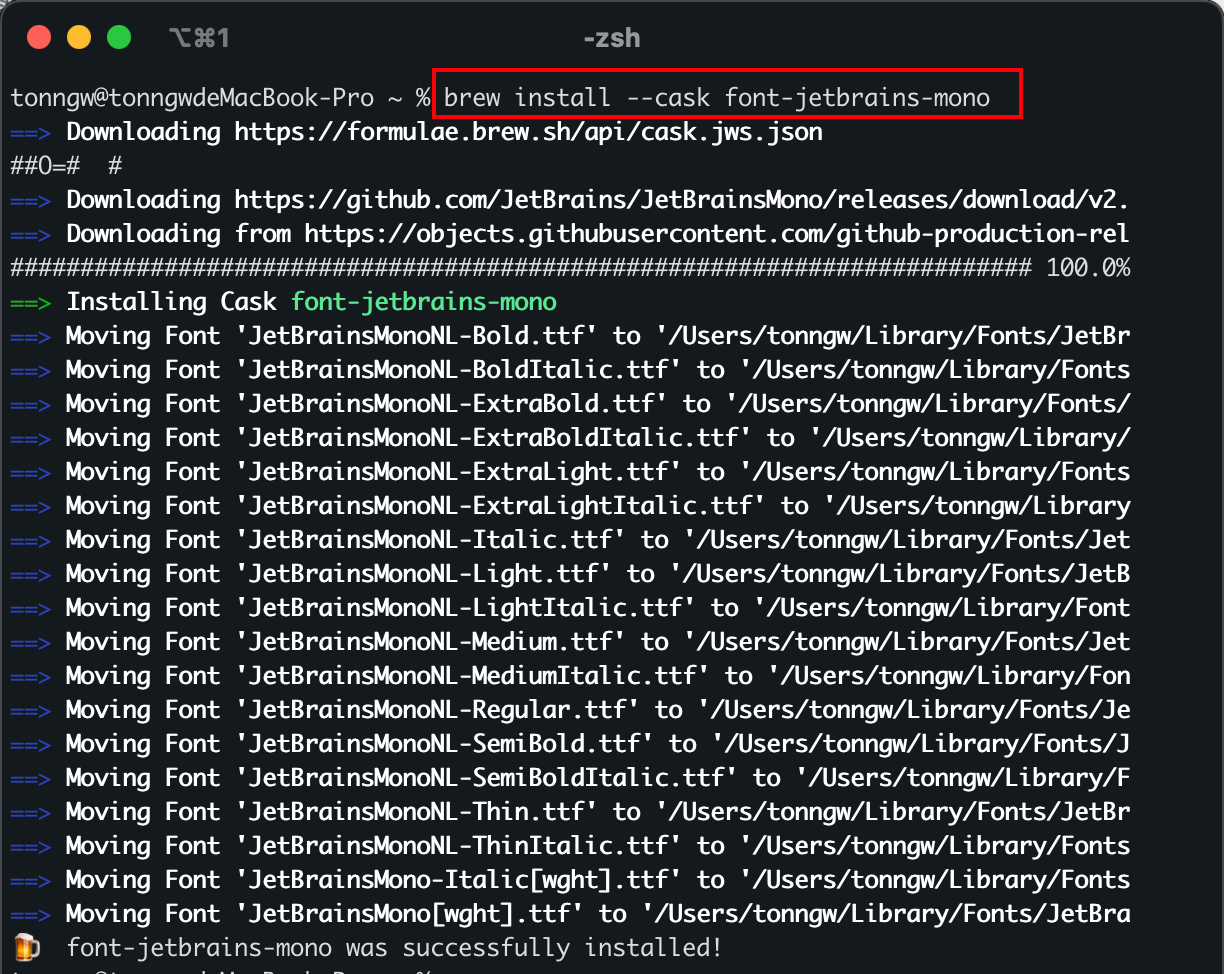Select the JetBrainsMonoNL-Bold.ttf file name

[416, 336]
